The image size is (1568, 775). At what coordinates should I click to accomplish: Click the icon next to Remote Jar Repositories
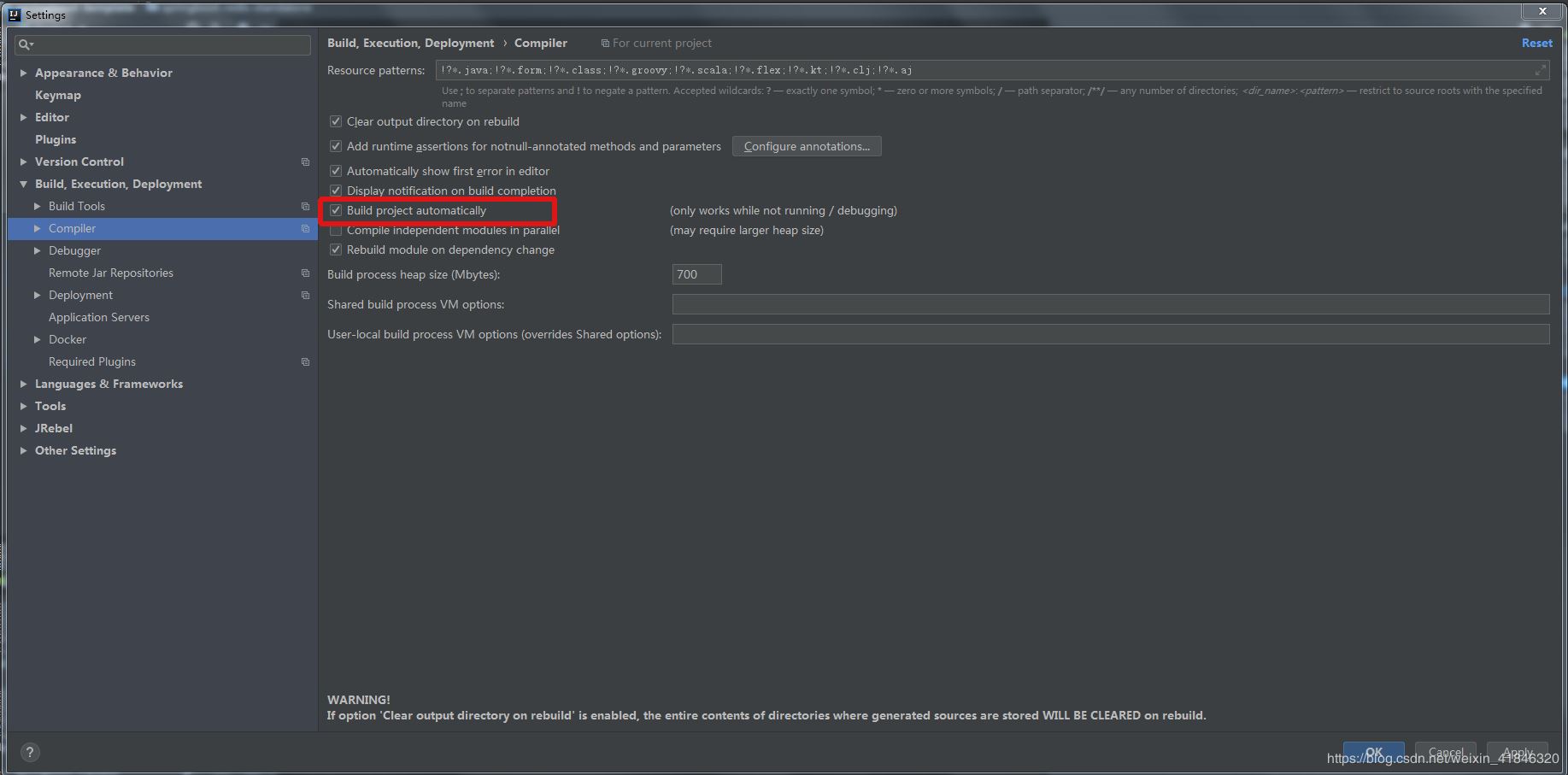tap(305, 273)
